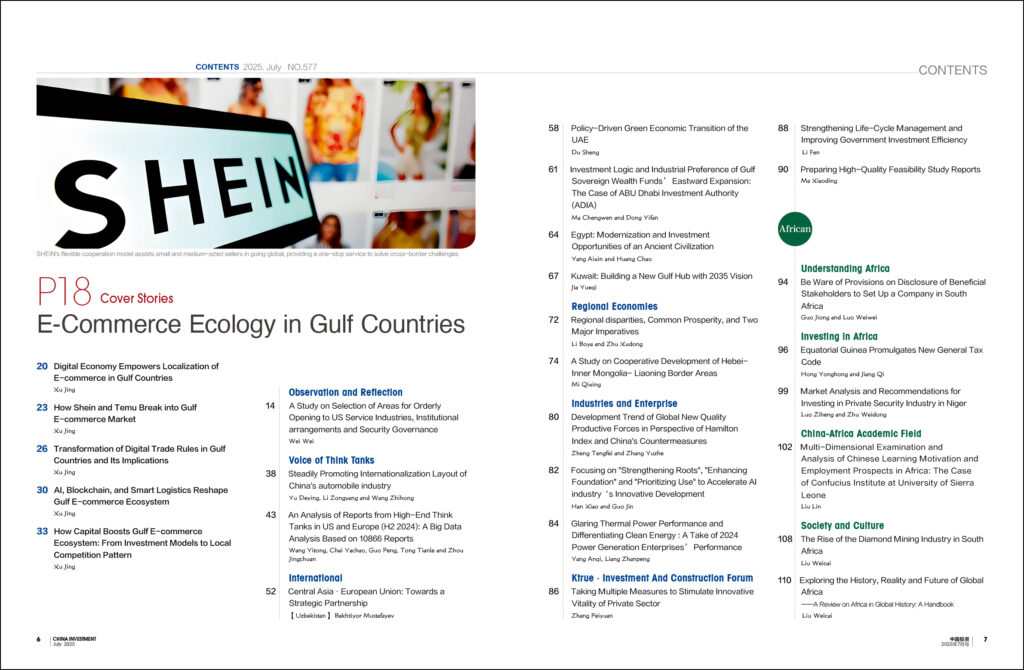Click the green African circle badge
Screen dimensions: 1024x670
795,229
